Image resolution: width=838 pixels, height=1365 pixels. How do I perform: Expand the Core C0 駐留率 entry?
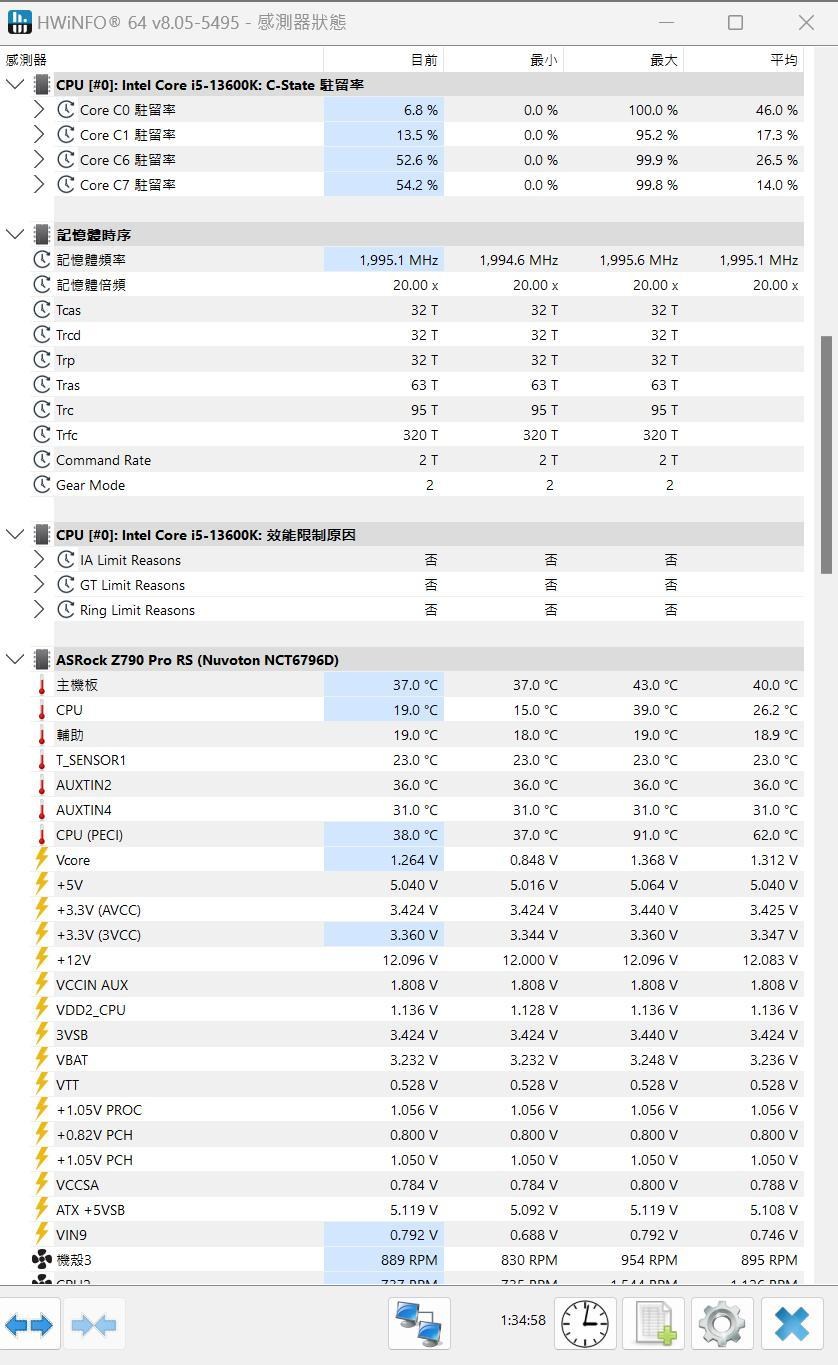point(40,110)
